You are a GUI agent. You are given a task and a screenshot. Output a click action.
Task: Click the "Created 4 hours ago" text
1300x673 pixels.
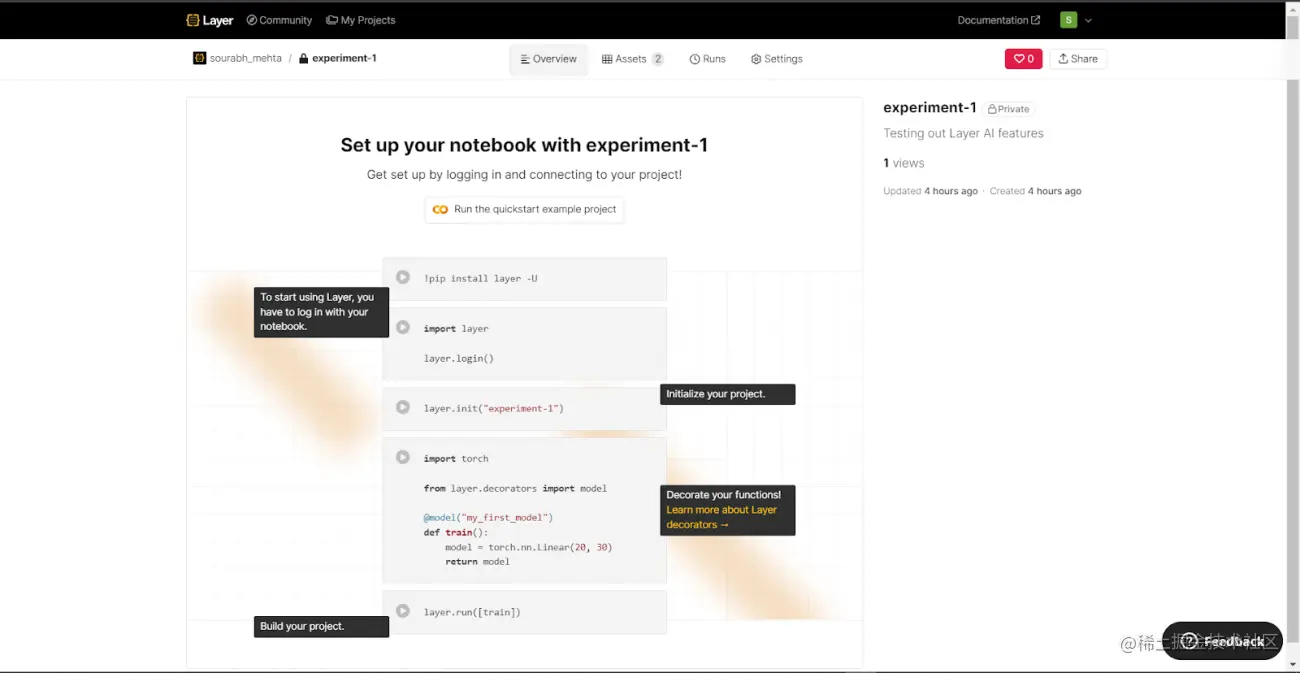[x=1035, y=191]
